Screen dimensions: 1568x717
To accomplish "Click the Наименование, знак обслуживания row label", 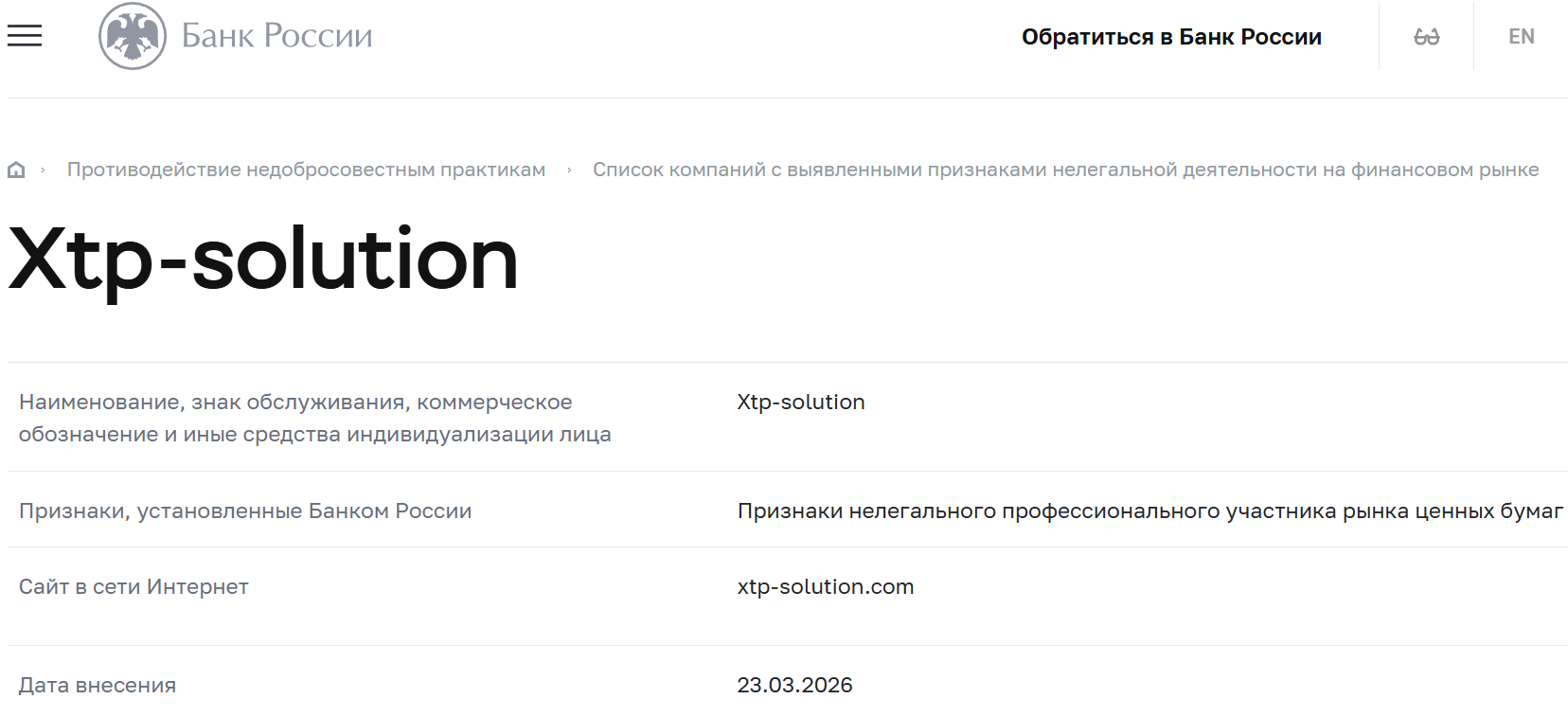I will [314, 418].
